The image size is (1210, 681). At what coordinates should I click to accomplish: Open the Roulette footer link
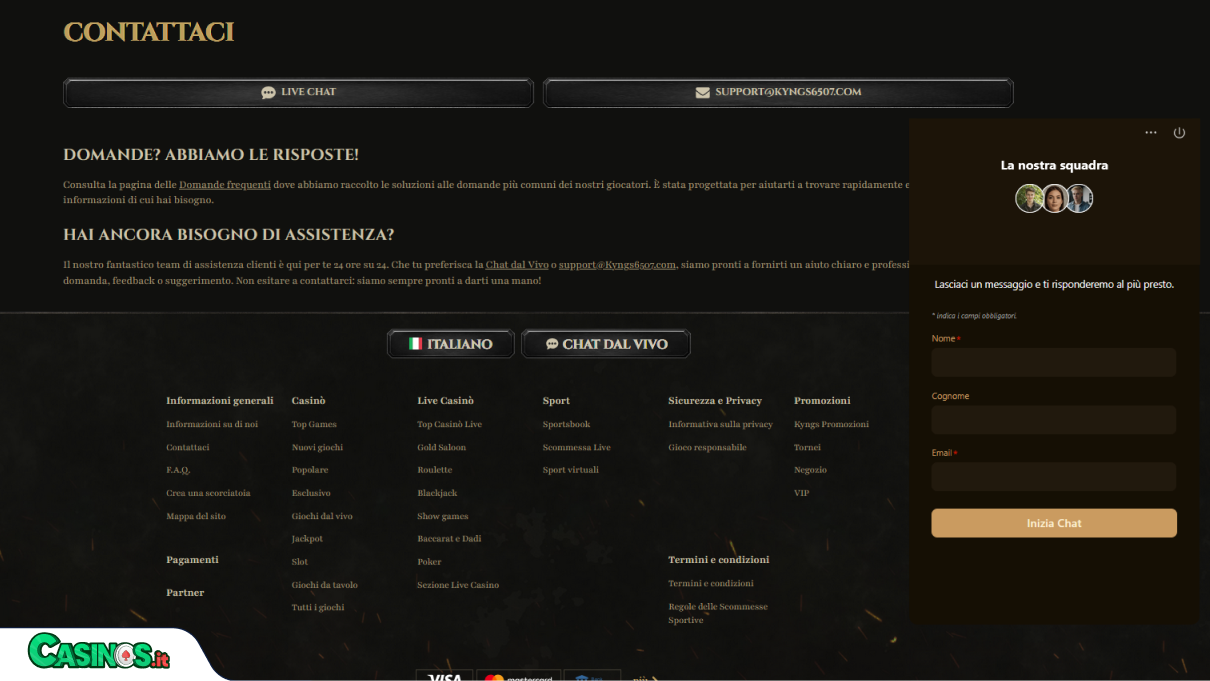coord(435,470)
